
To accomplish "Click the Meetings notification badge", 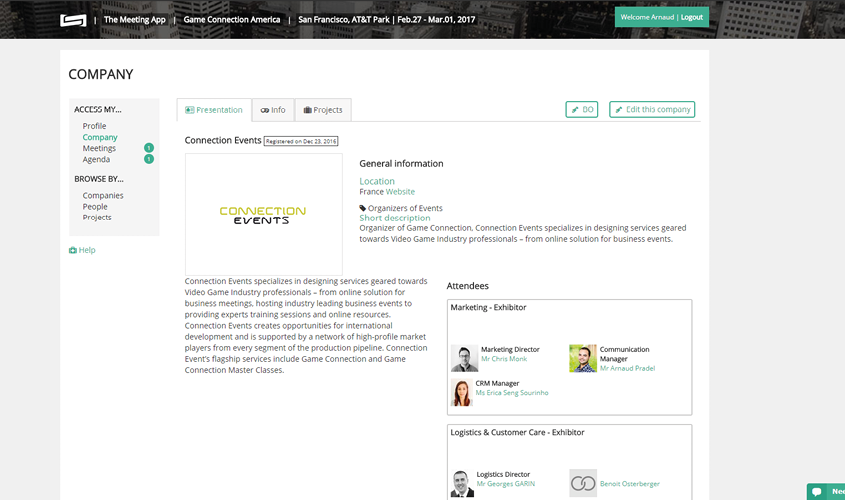I will (149, 148).
